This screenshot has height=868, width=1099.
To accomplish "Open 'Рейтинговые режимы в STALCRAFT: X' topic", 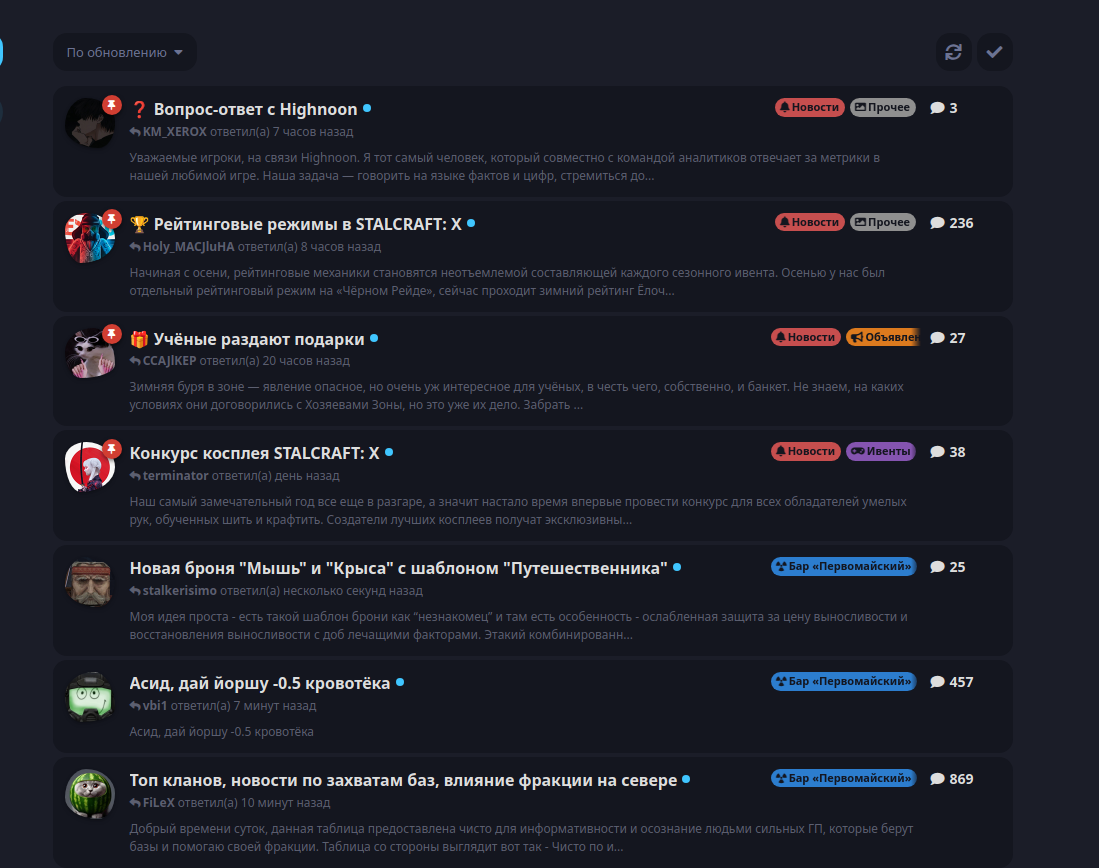I will click(x=307, y=224).
